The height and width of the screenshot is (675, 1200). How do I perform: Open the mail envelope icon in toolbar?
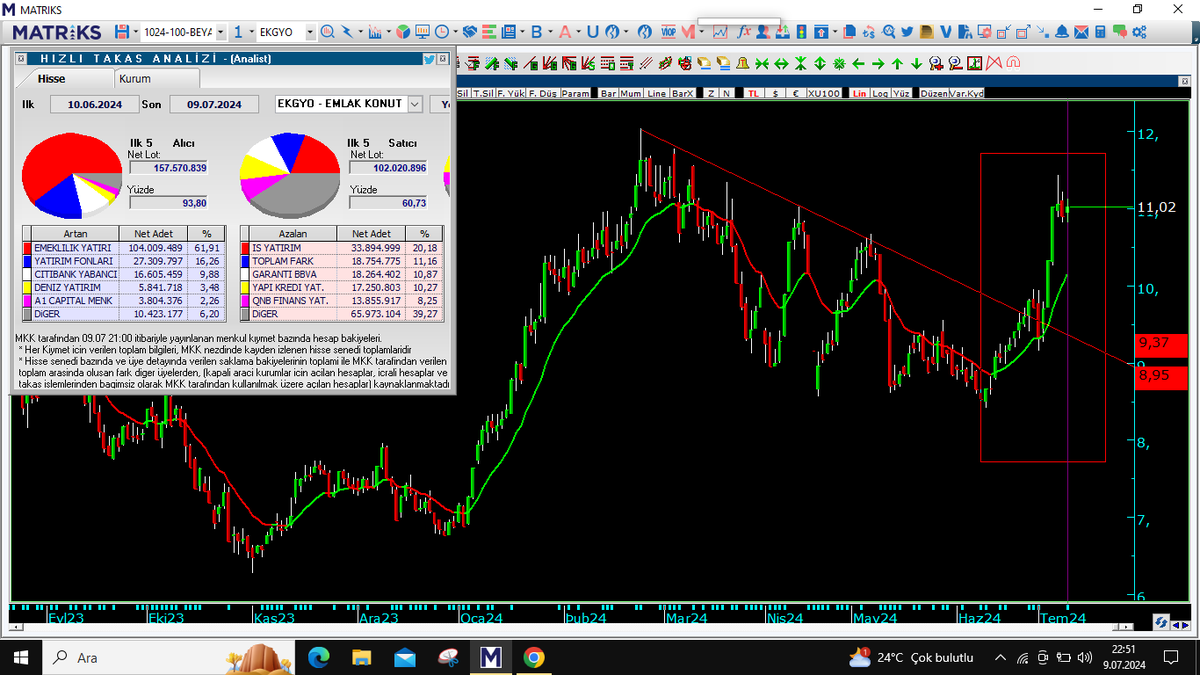coord(1081,32)
